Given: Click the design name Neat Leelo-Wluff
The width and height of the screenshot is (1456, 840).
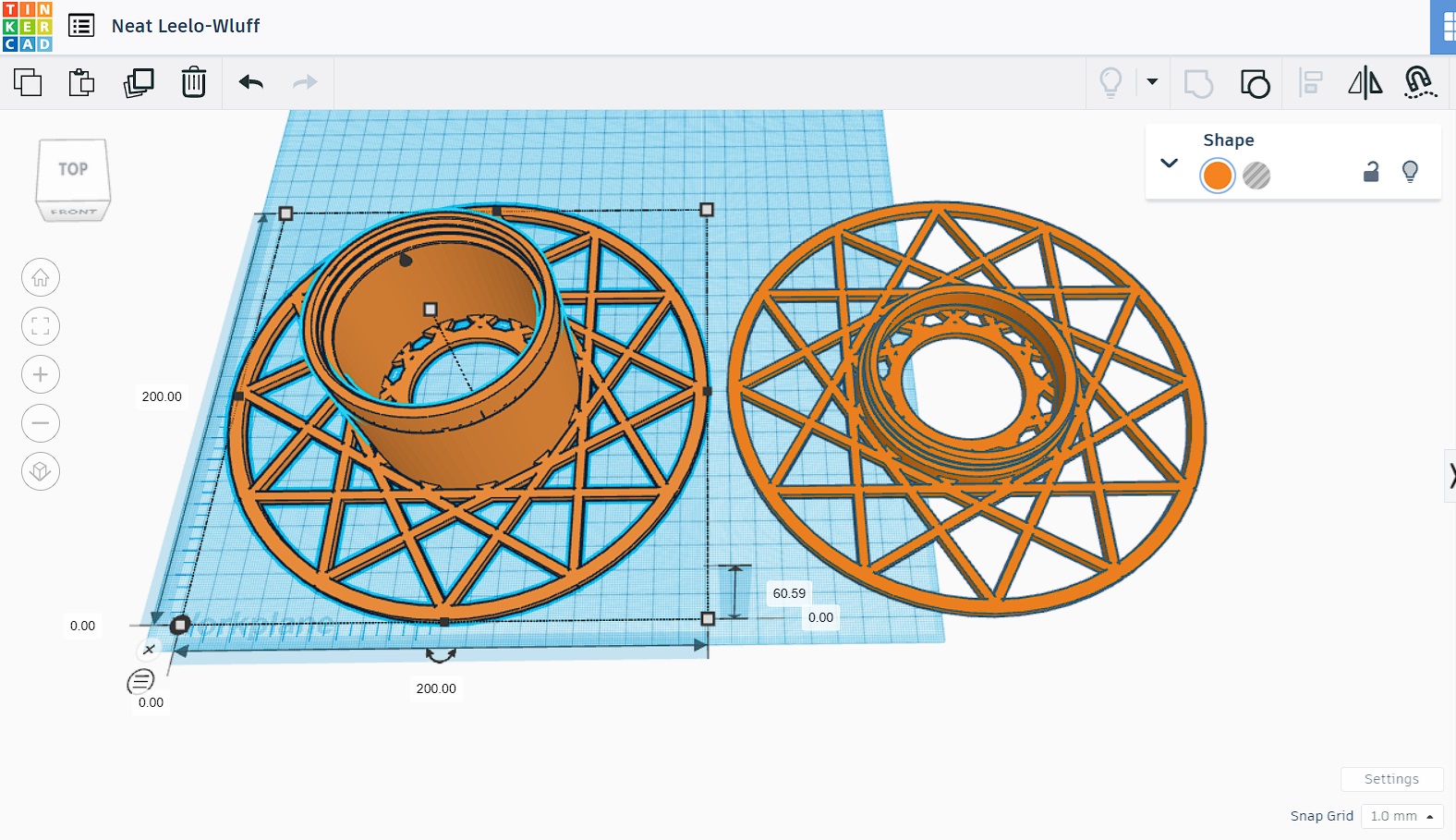Looking at the screenshot, I should coord(186,26).
